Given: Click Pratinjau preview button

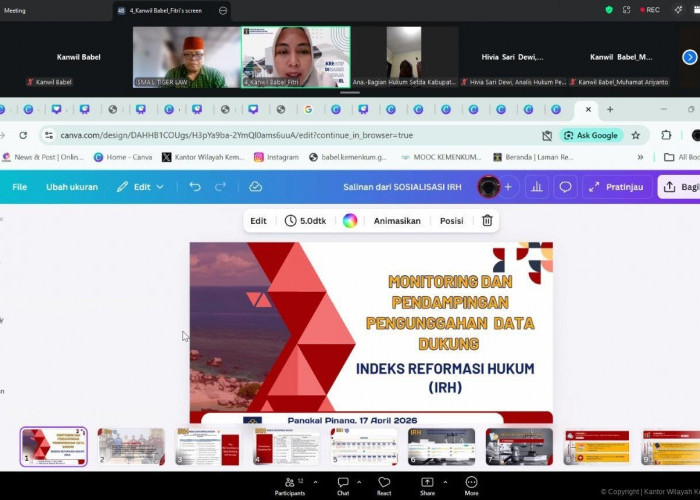Looking at the screenshot, I should tap(617, 187).
